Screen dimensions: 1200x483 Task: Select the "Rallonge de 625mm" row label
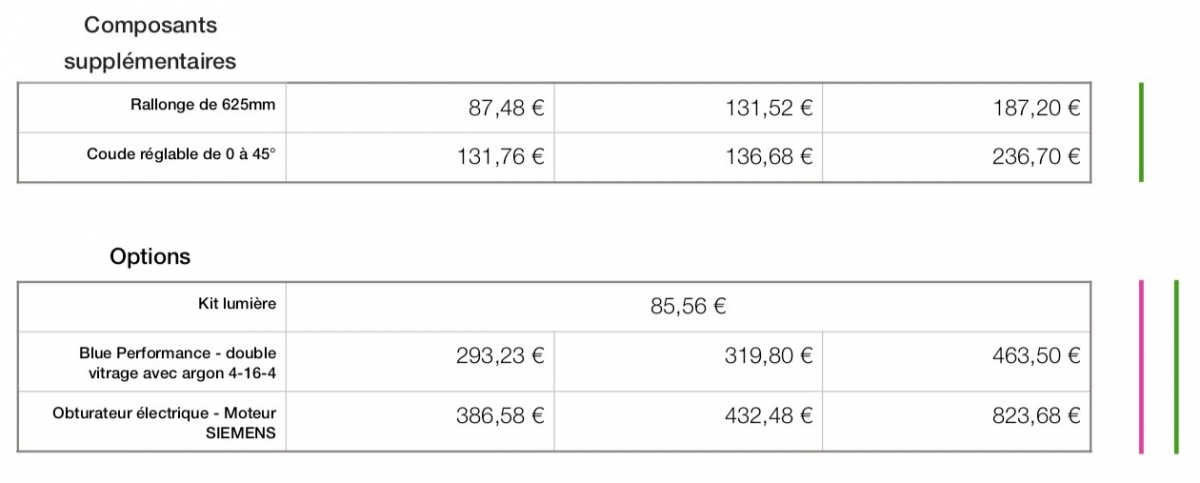(203, 107)
